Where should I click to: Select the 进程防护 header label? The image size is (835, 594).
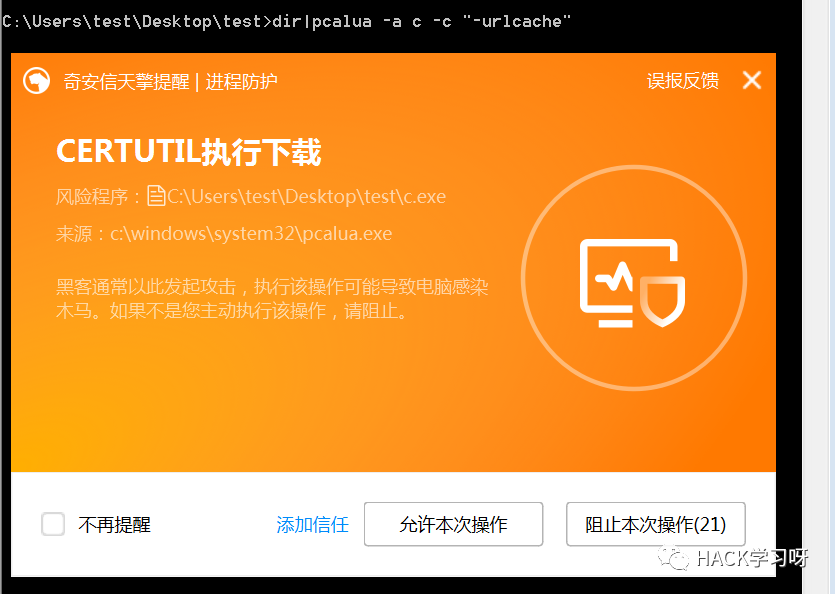click(x=240, y=81)
